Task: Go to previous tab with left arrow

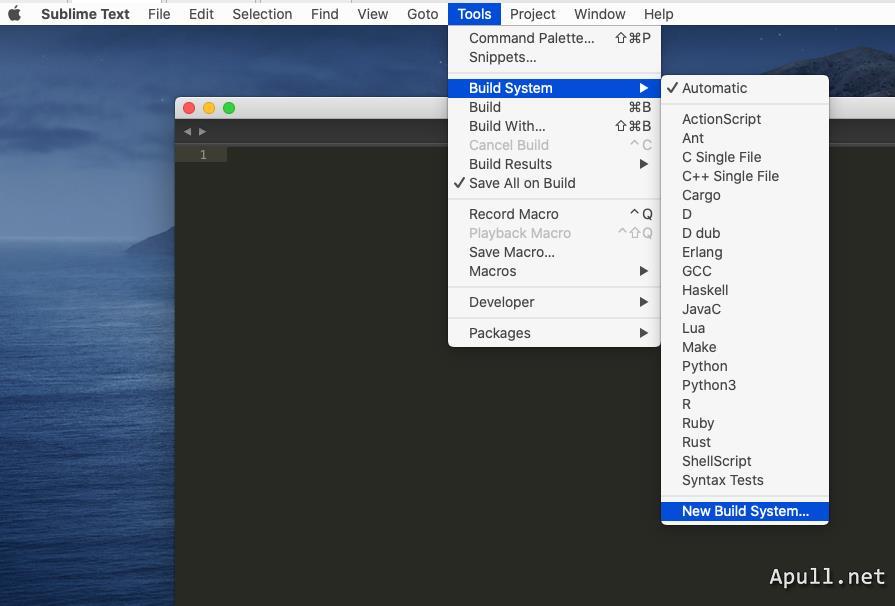Action: click(187, 132)
